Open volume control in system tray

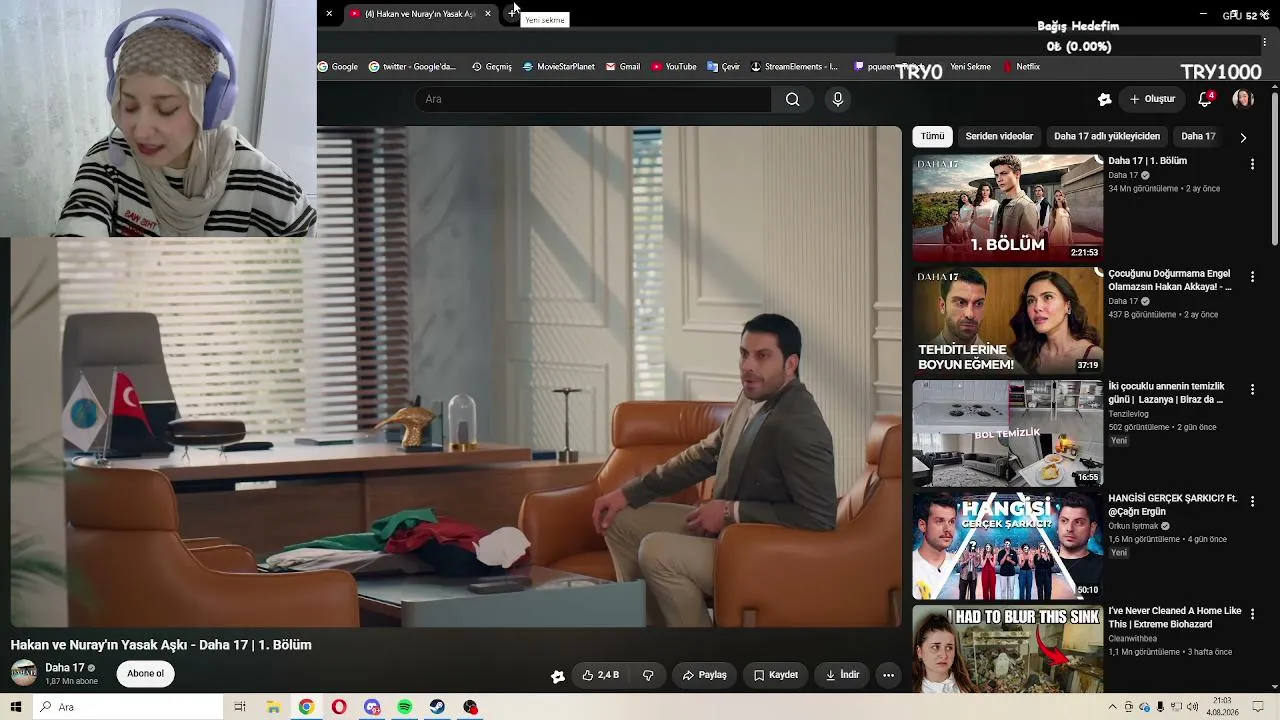1193,707
